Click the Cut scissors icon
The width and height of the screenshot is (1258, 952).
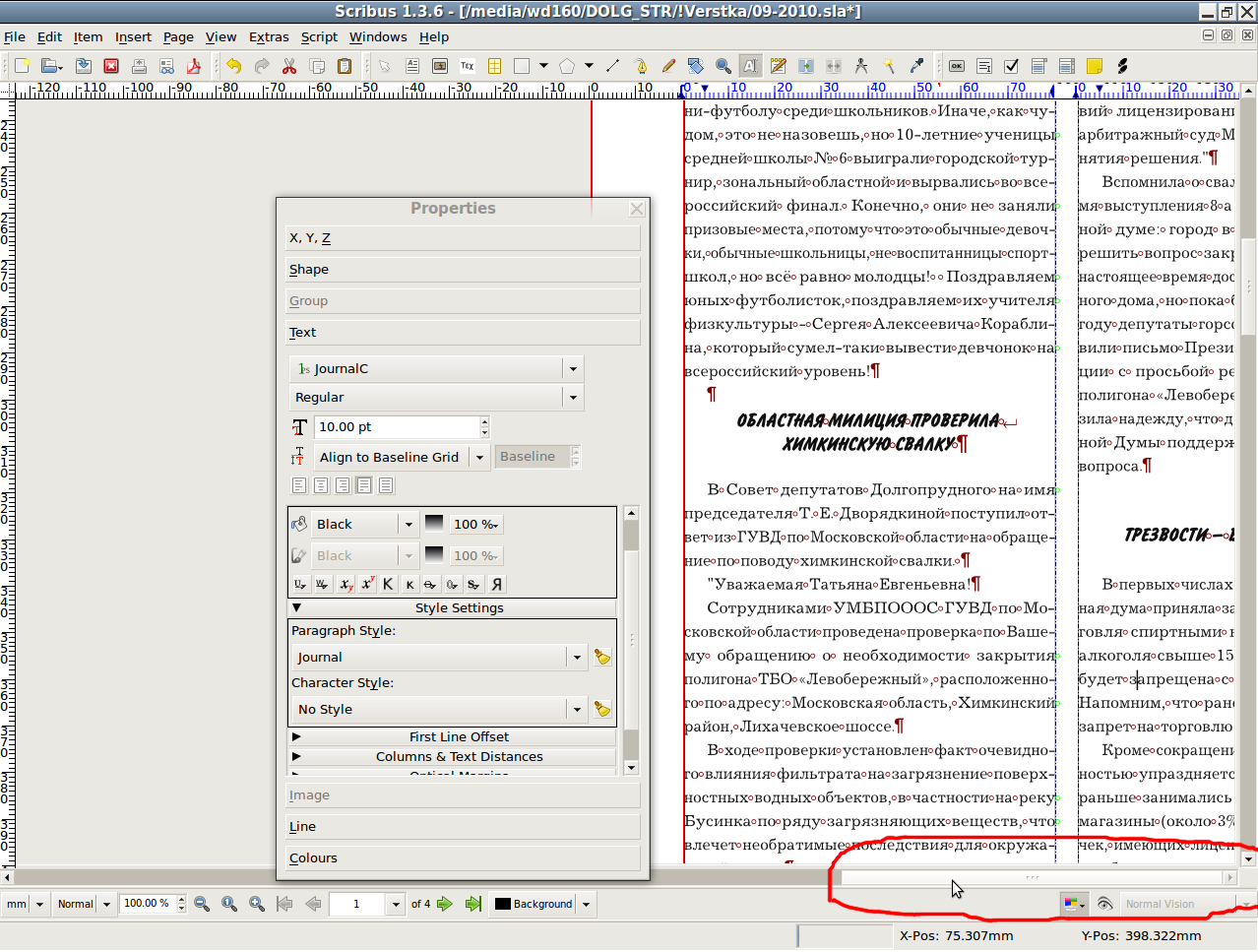pos(288,66)
